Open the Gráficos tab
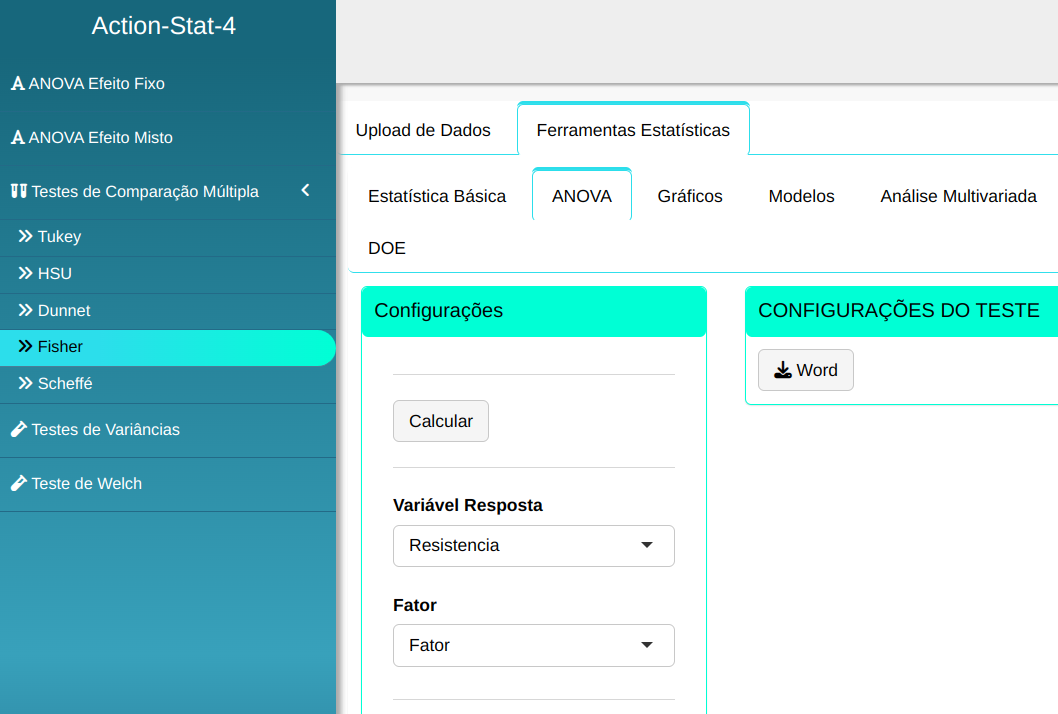This screenshot has width=1058, height=714. (690, 197)
